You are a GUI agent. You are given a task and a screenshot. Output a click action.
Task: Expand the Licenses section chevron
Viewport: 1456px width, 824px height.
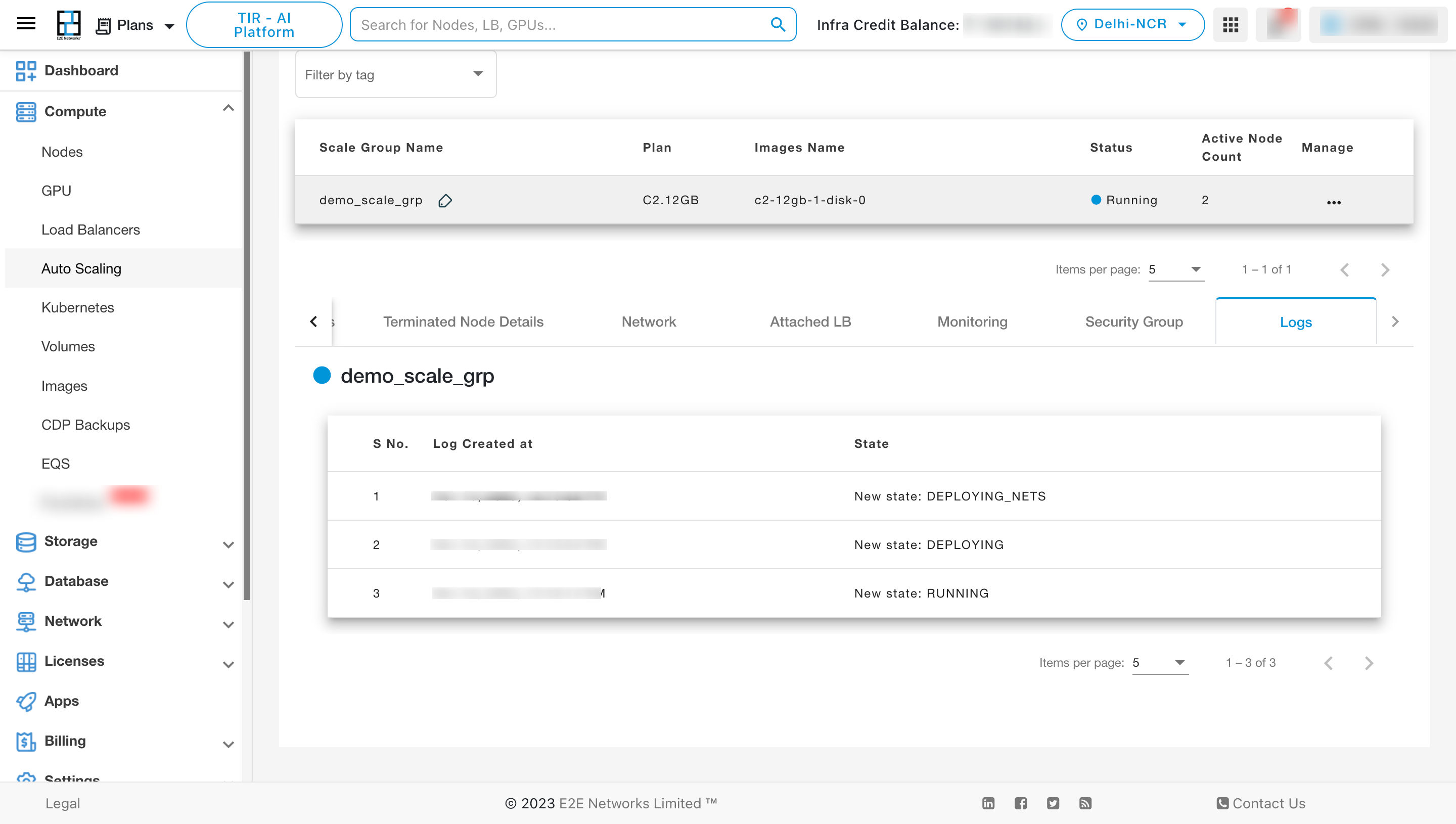pos(228,664)
